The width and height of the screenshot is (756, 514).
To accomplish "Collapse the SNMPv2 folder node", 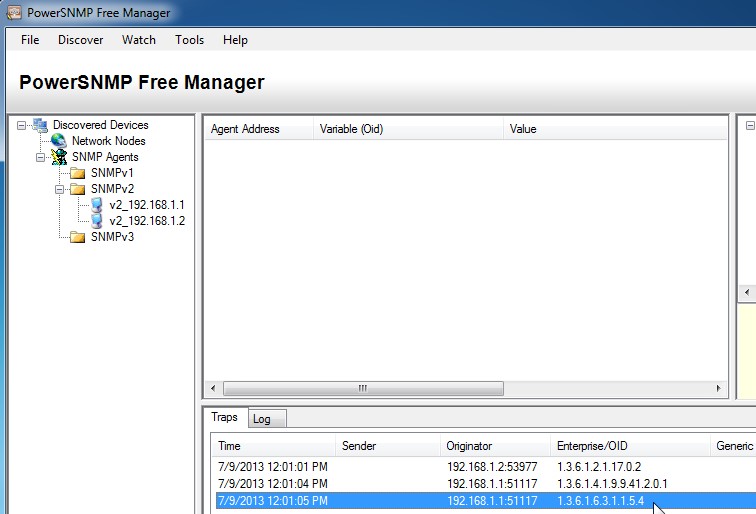I will [x=59, y=189].
